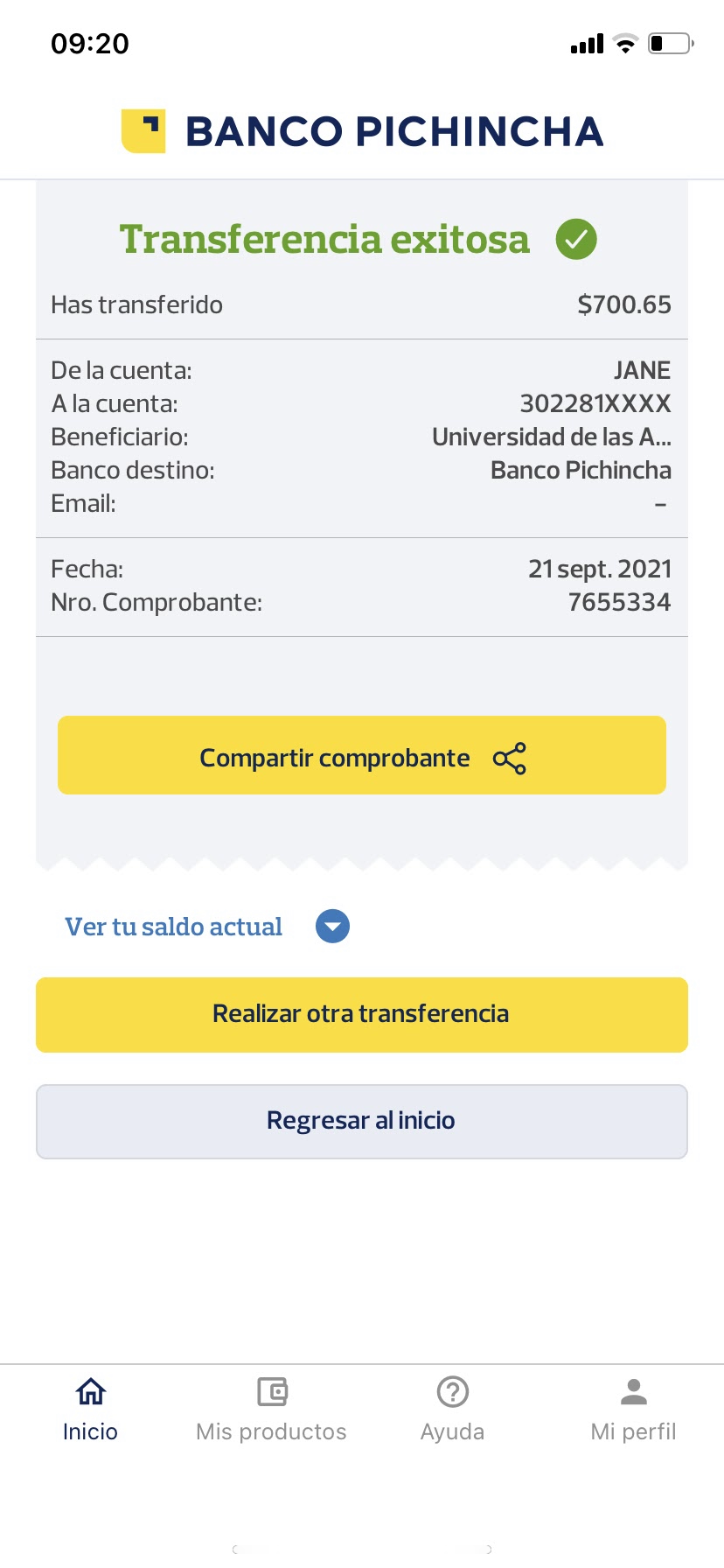Tap the battery status icon

pos(670,44)
